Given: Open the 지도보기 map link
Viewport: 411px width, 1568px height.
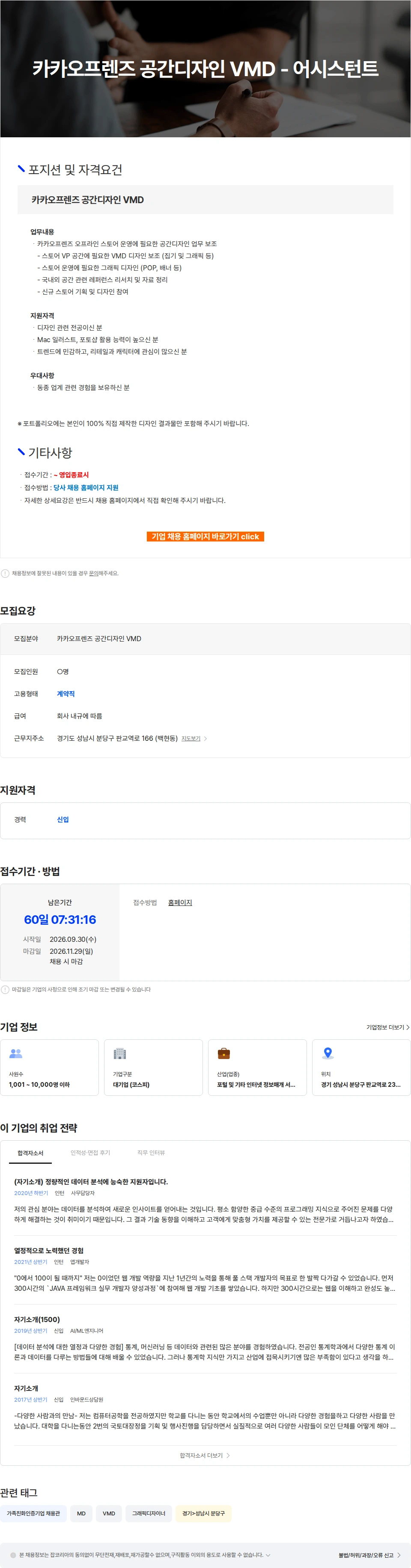Looking at the screenshot, I should [191, 738].
